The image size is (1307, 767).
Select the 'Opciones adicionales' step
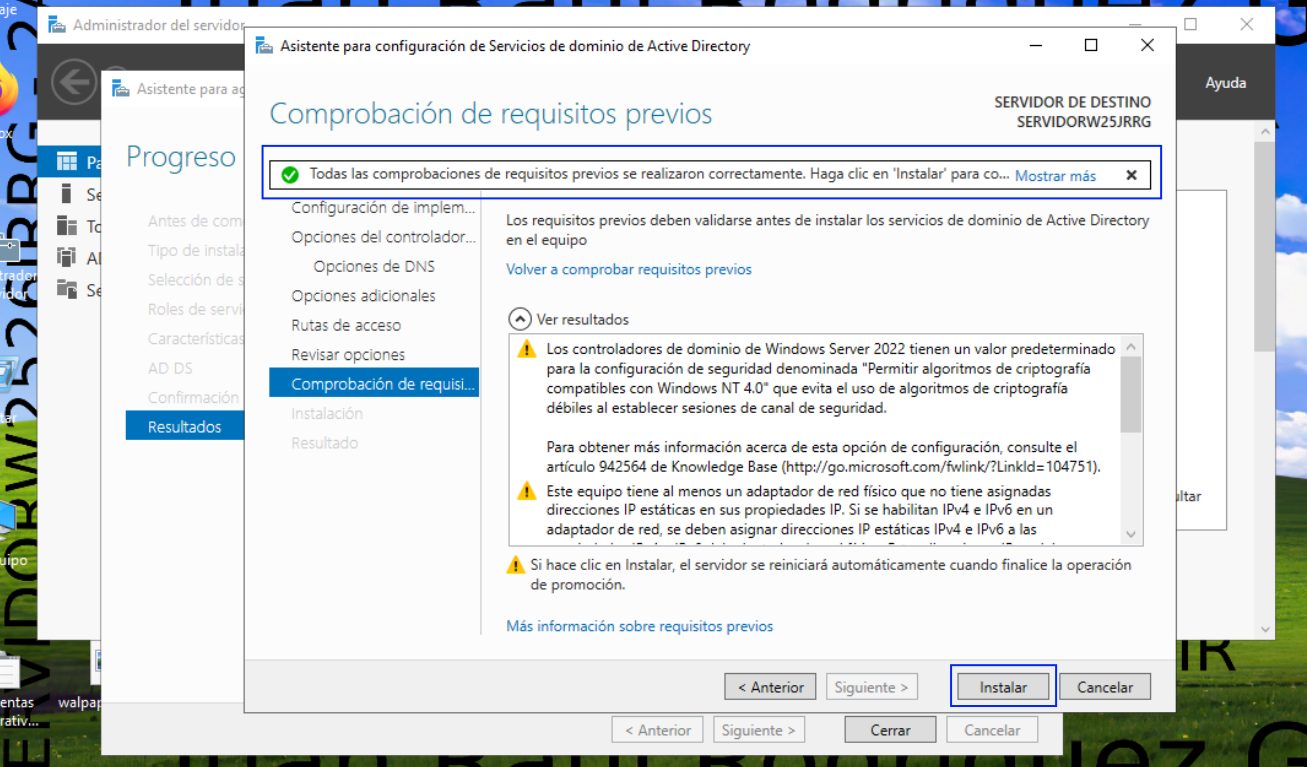pyautogui.click(x=363, y=296)
